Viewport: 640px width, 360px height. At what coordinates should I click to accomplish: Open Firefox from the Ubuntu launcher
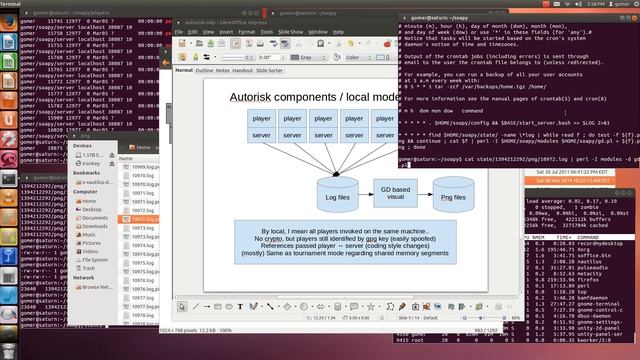coord(9,22)
